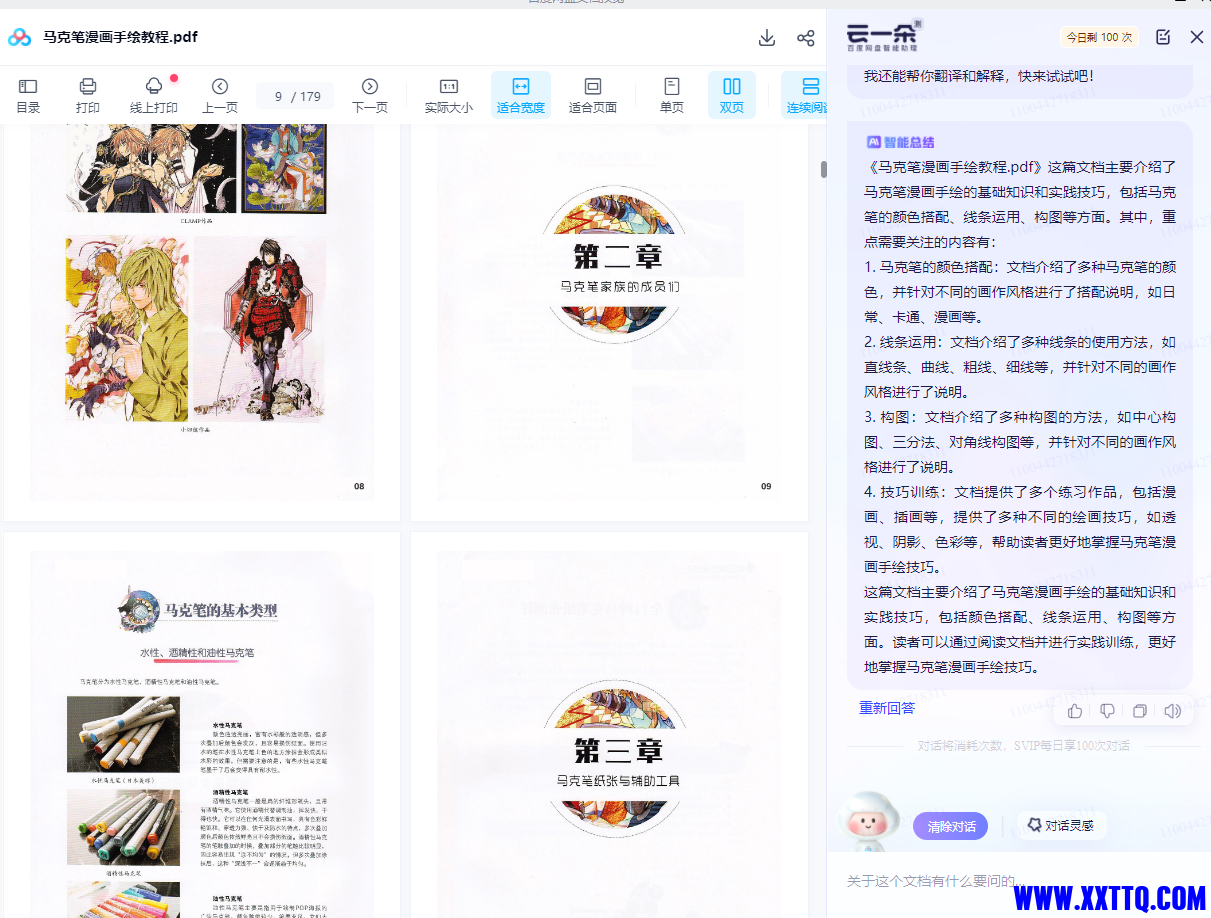Share the document via share icon
The height and width of the screenshot is (918, 1211).
tap(806, 38)
